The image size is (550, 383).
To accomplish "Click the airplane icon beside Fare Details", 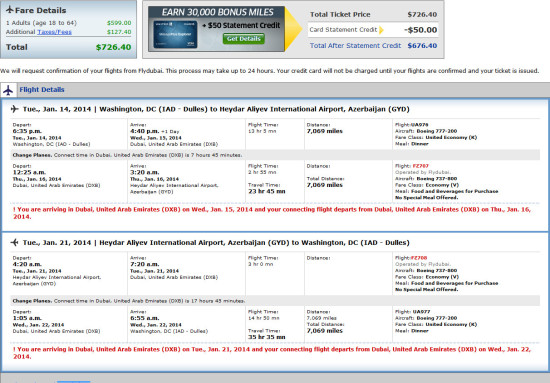I will [x=10, y=10].
